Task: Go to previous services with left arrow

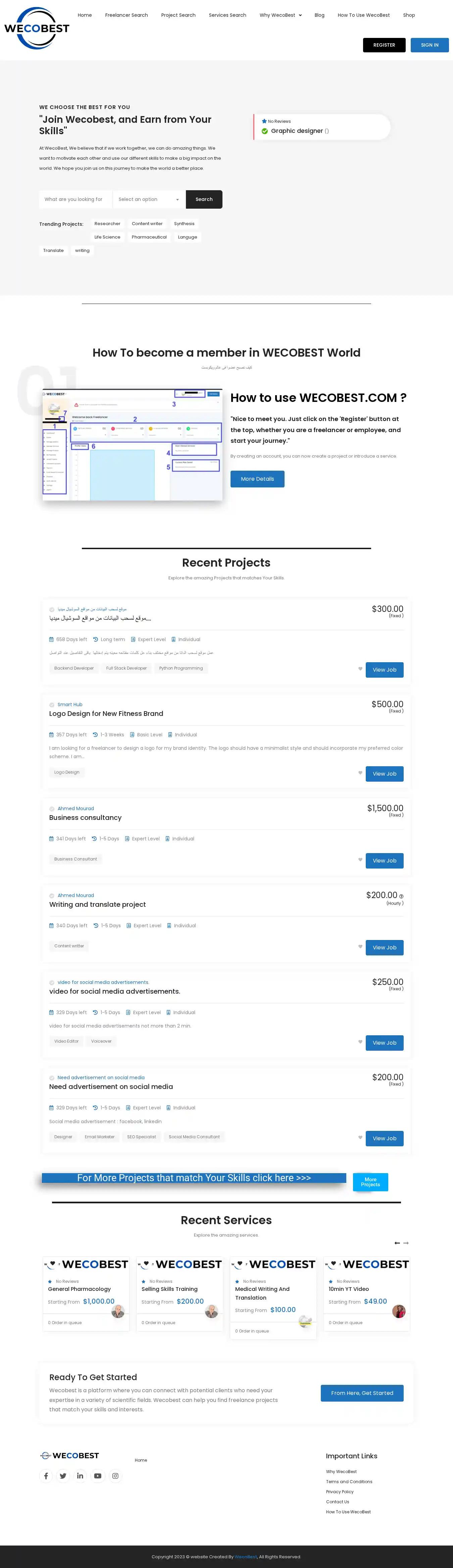Action: [397, 1243]
